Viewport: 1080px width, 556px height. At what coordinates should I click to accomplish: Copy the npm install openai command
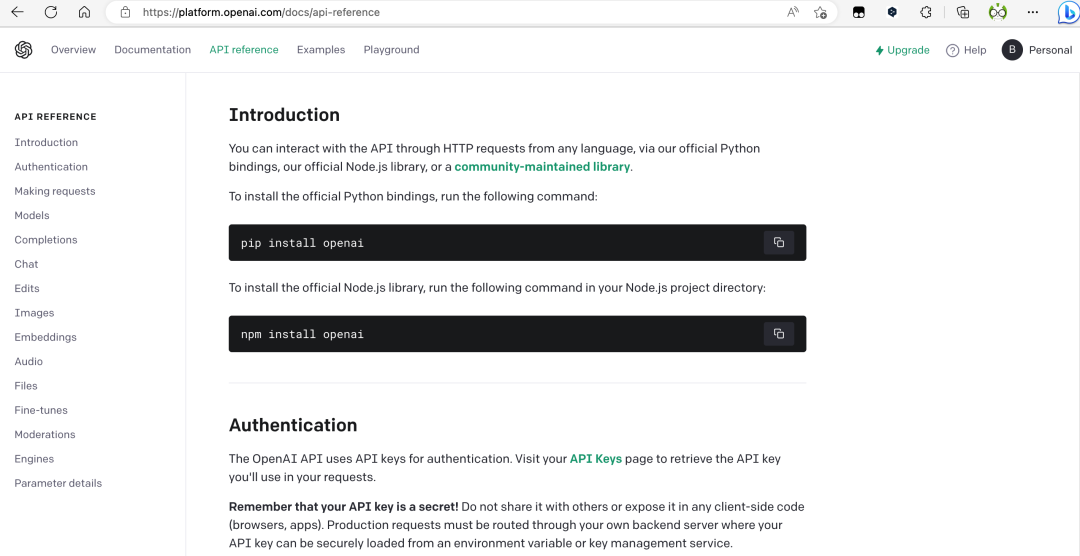(x=778, y=334)
